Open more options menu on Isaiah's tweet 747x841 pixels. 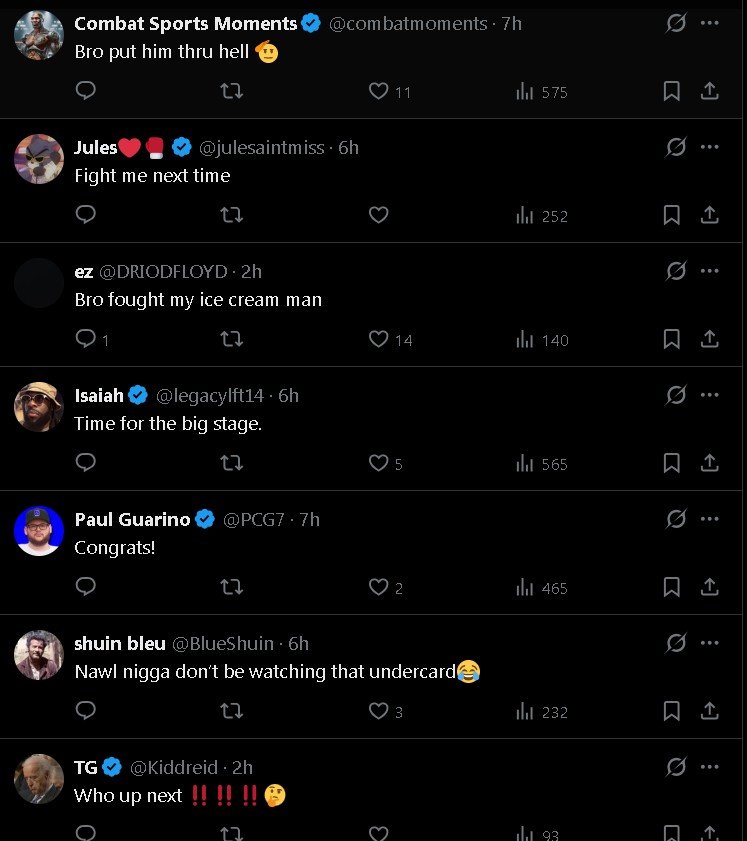click(x=710, y=395)
